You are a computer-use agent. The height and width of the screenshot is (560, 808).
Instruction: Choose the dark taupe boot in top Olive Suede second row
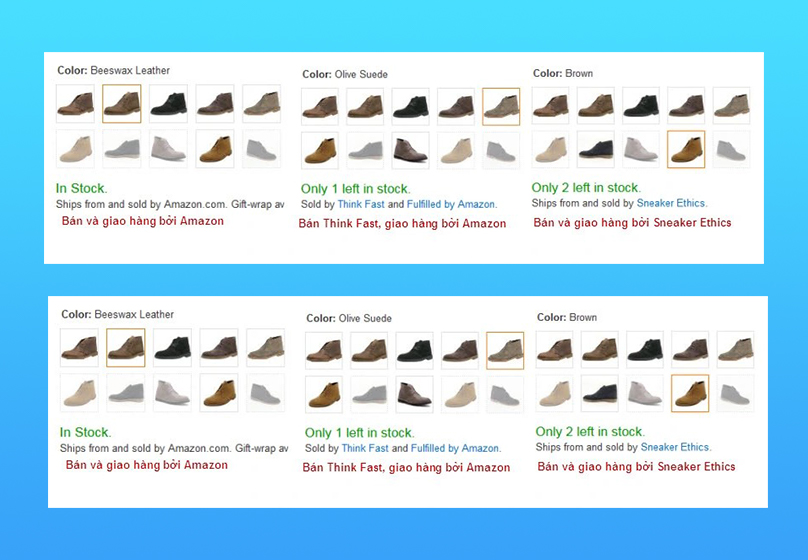[410, 150]
